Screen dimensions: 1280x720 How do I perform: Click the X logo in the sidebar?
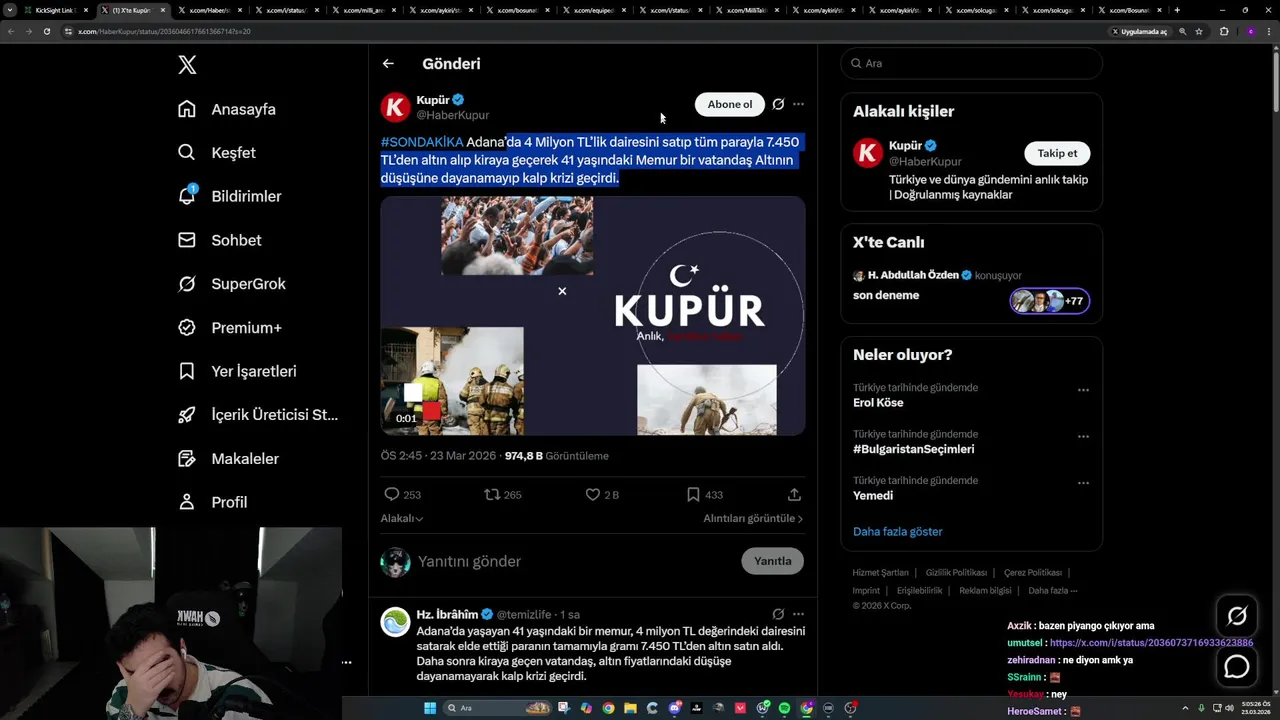pos(187,65)
